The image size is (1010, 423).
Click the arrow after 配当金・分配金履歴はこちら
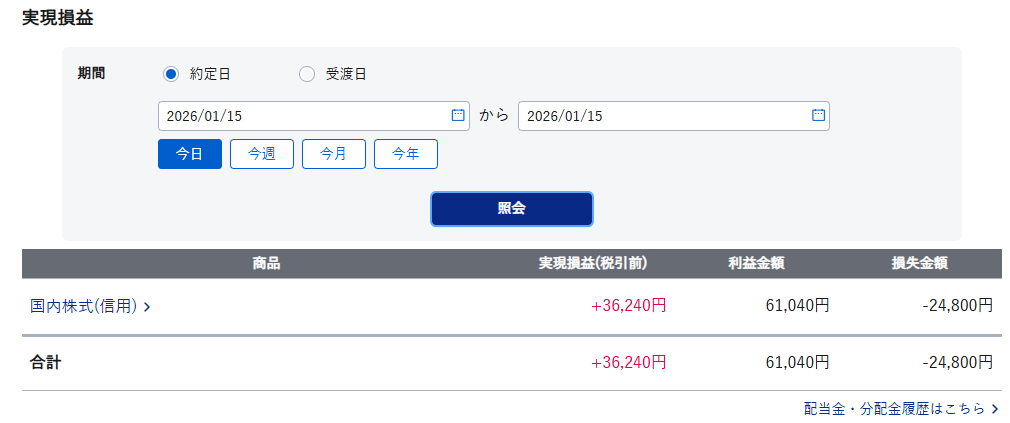[994, 409]
